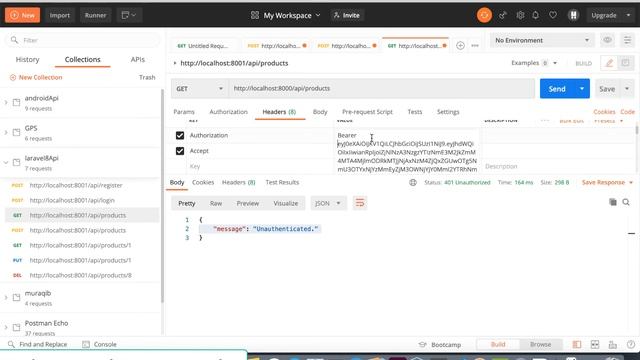The image size is (640, 360).
Task: Click New Collection link
Action: (x=36, y=77)
